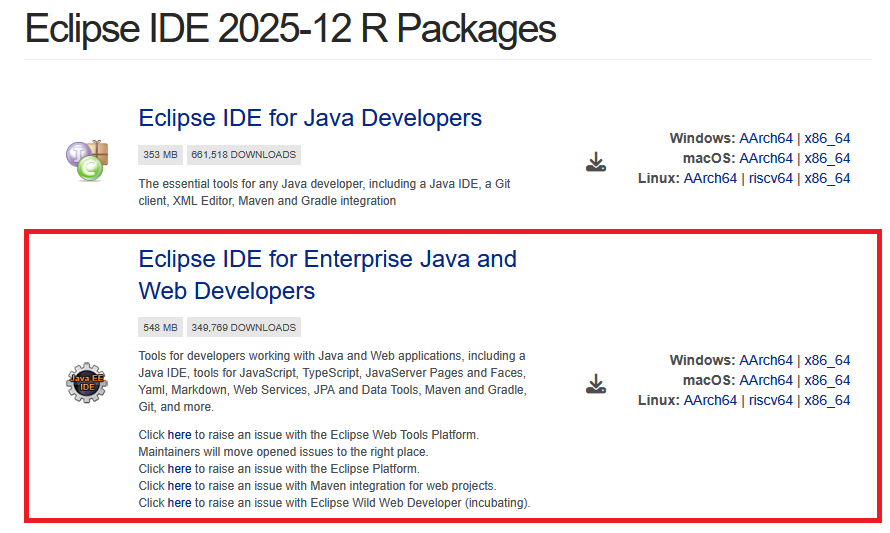Open the Eclipse IDE for Java Developers title link
Screen dimensions: 890x533
click(310, 118)
